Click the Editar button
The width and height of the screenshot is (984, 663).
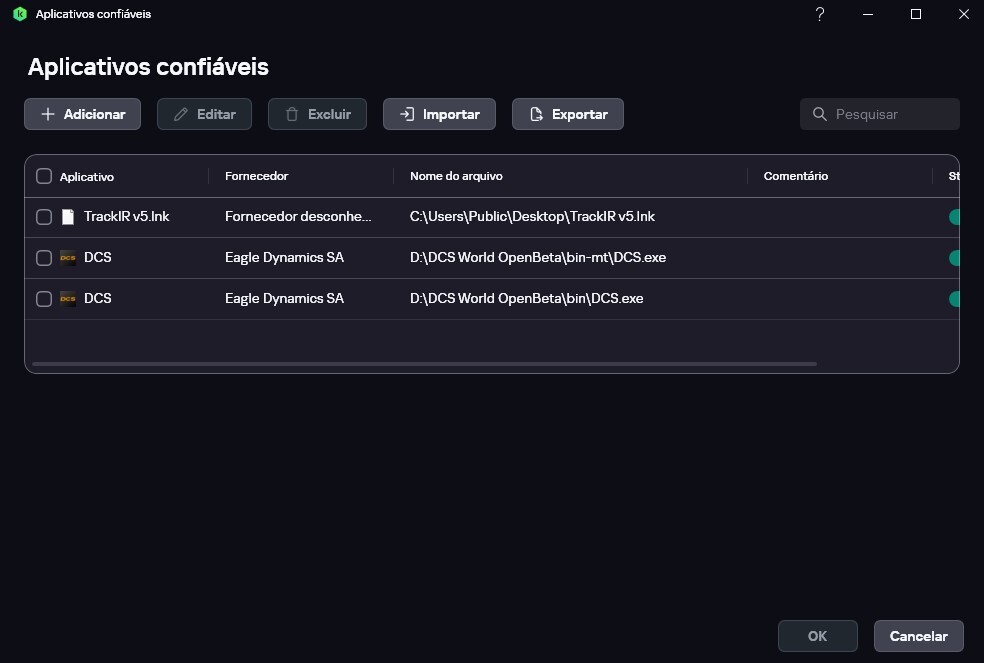pyautogui.click(x=205, y=114)
